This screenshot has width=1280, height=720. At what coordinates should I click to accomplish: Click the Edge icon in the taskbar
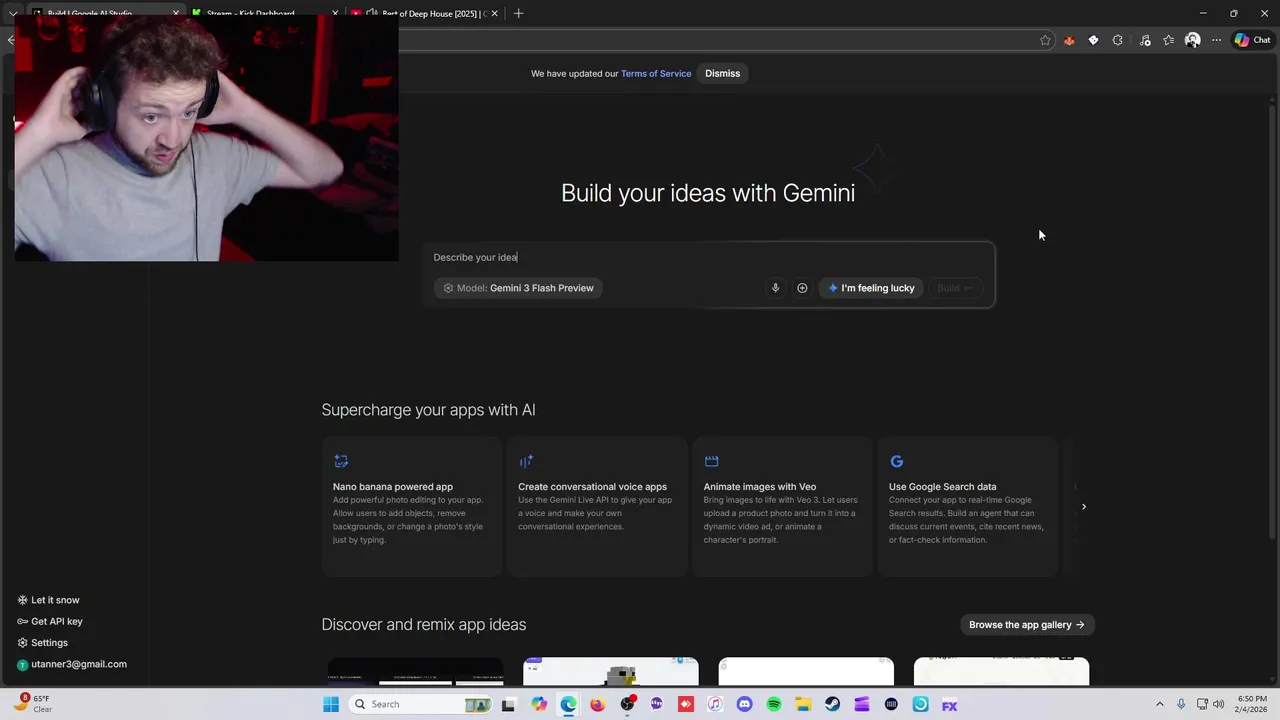[568, 704]
